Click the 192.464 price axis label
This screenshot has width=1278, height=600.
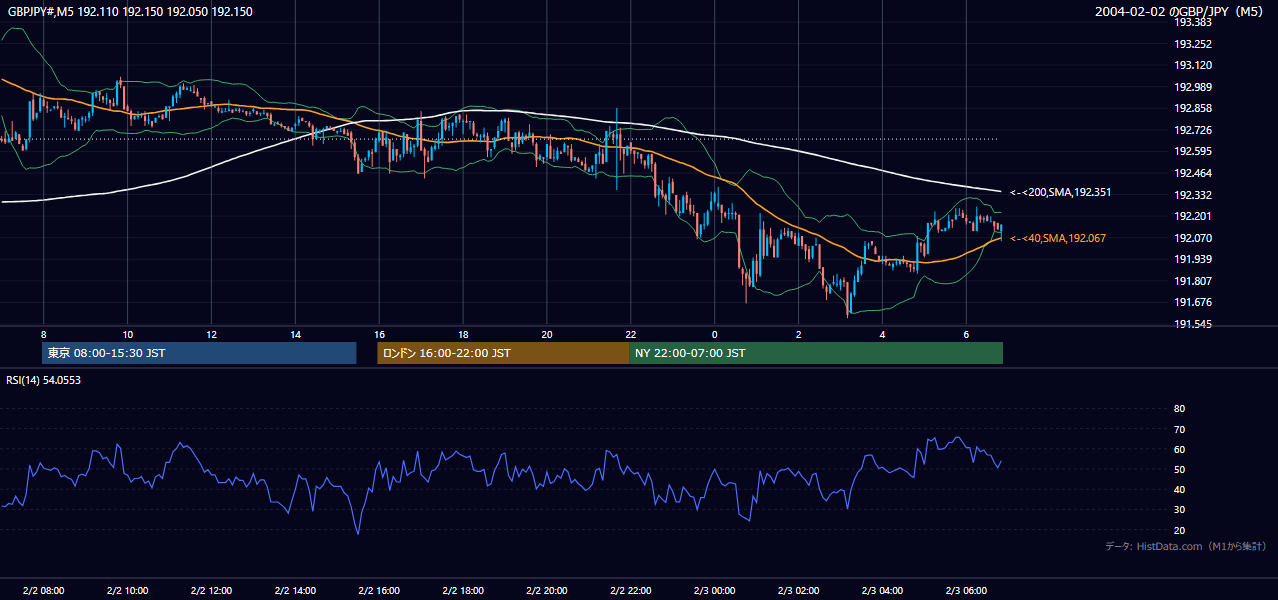click(1193, 173)
